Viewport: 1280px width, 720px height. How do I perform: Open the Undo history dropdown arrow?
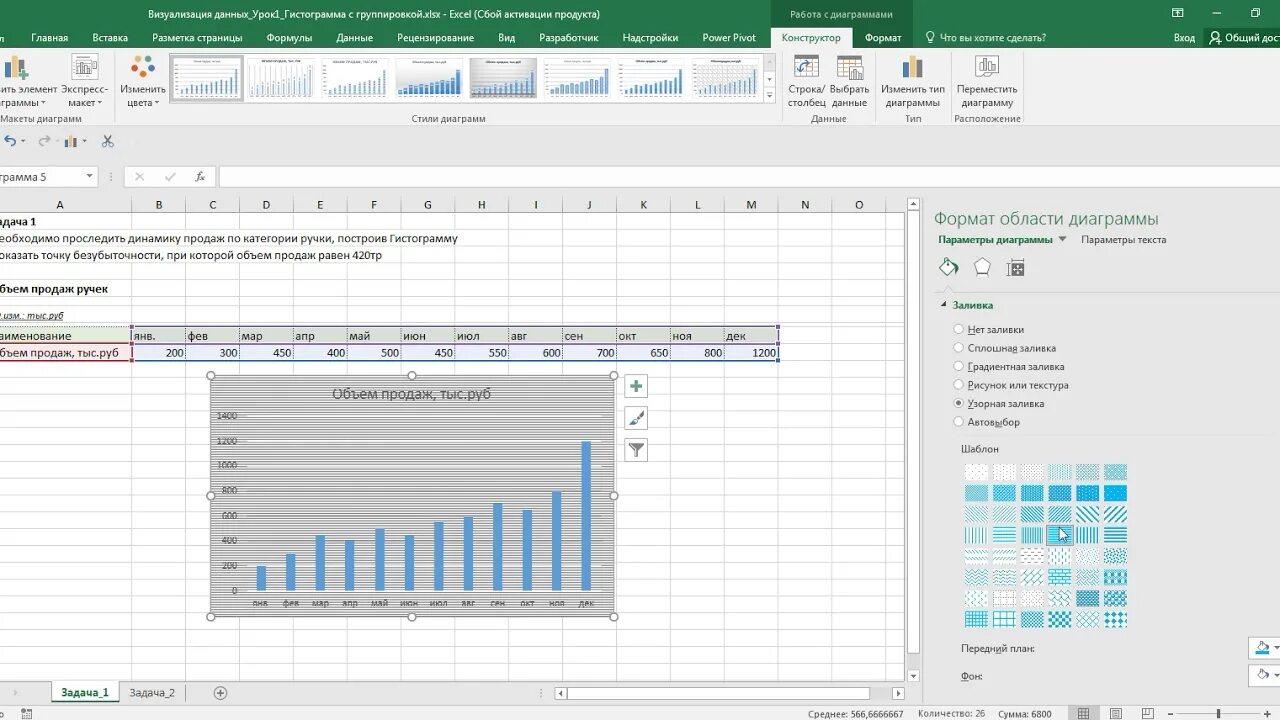point(25,142)
